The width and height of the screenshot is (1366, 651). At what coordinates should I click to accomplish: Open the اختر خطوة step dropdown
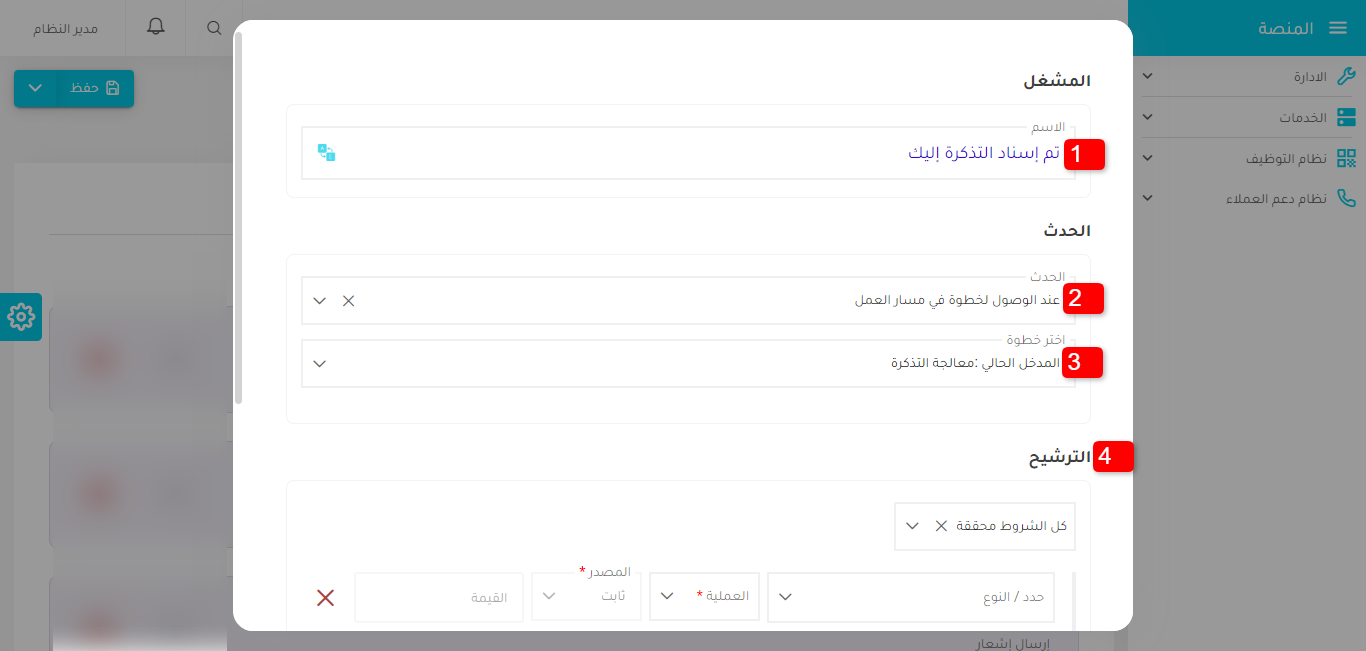click(320, 363)
